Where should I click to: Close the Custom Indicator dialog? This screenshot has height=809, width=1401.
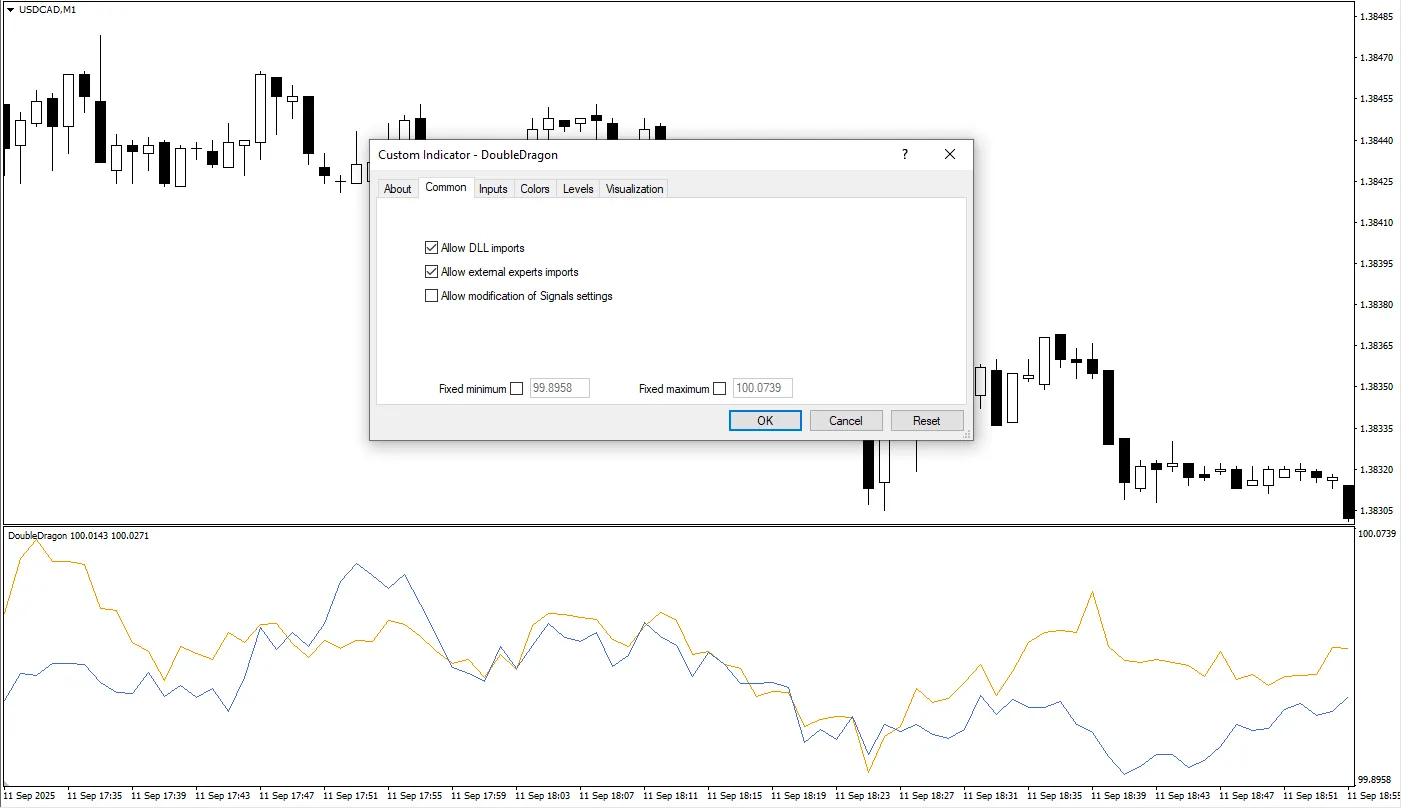pos(950,154)
